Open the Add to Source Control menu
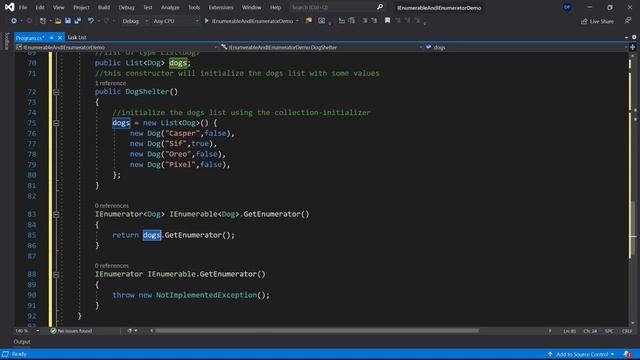 [581, 354]
